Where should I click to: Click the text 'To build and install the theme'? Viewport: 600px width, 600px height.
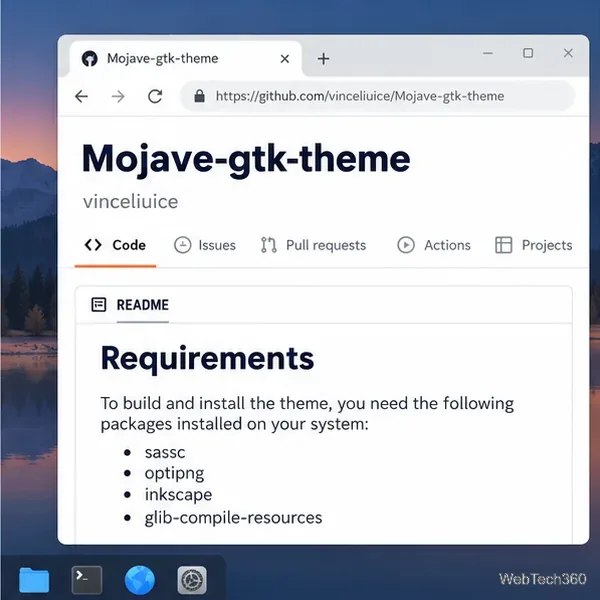pyautogui.click(x=215, y=404)
